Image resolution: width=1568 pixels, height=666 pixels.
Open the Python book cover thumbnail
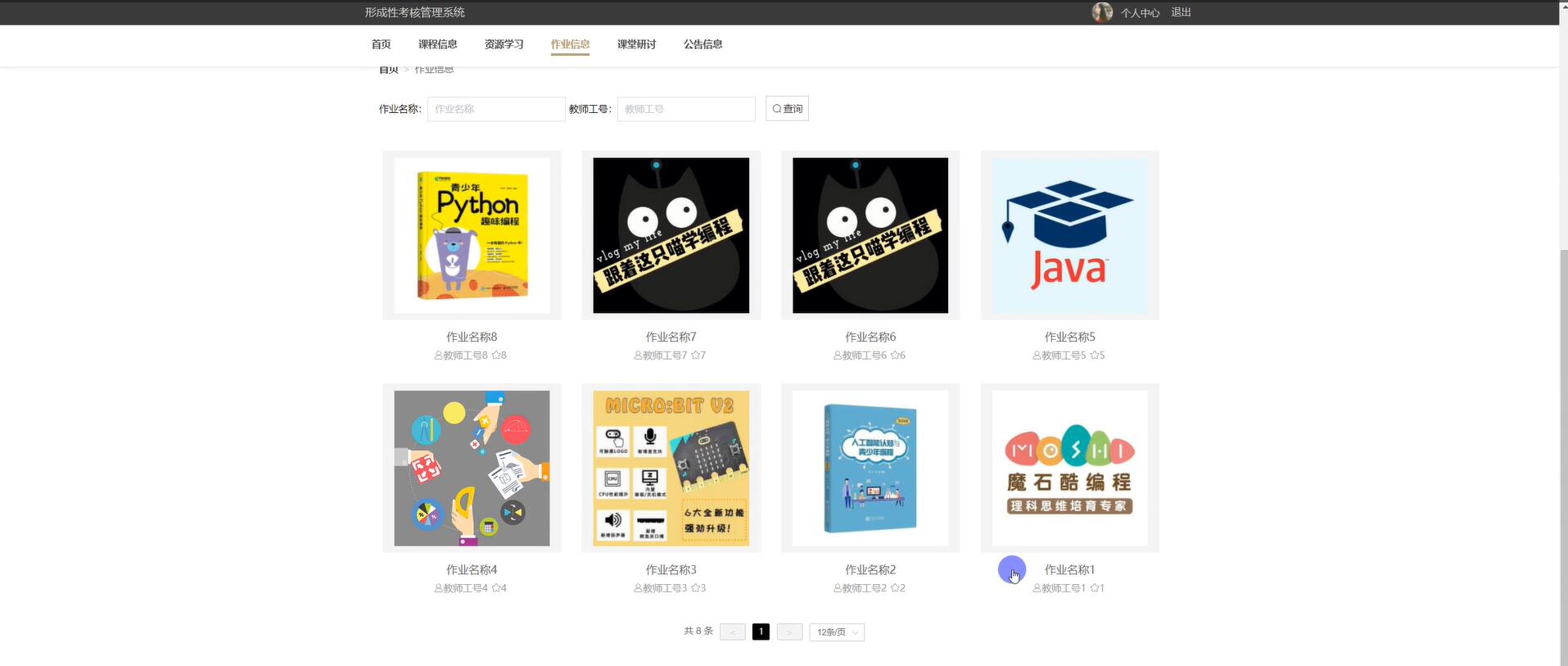coord(472,235)
